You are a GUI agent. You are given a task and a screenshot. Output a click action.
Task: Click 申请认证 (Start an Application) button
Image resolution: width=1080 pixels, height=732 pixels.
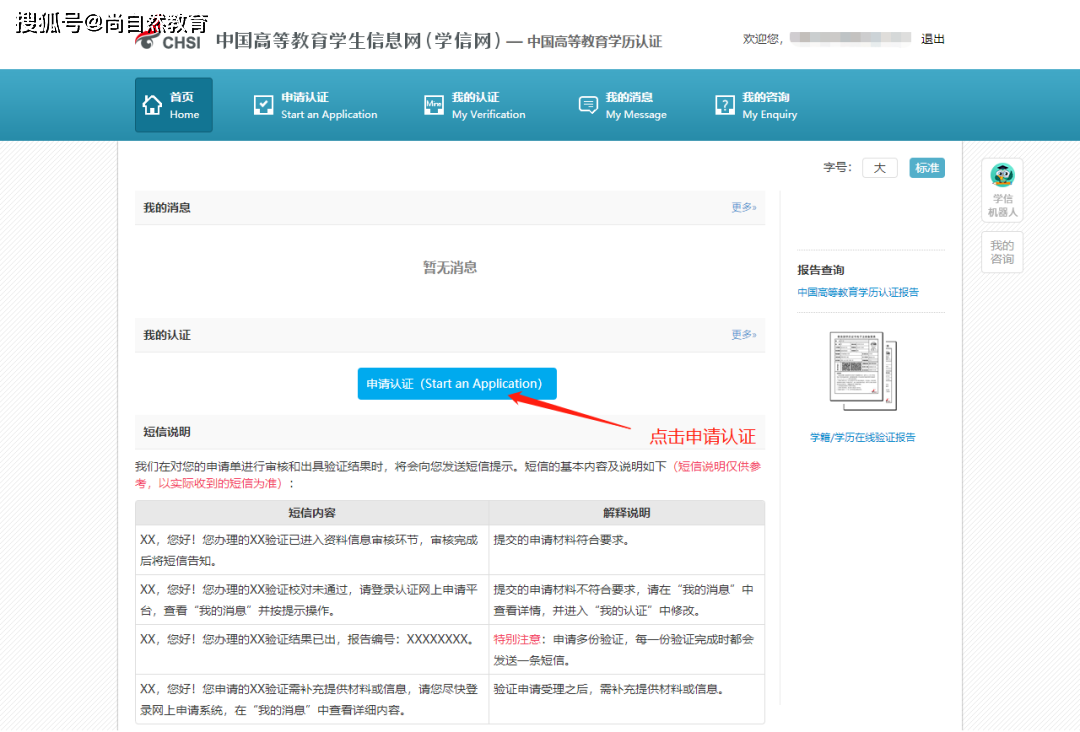tap(457, 383)
